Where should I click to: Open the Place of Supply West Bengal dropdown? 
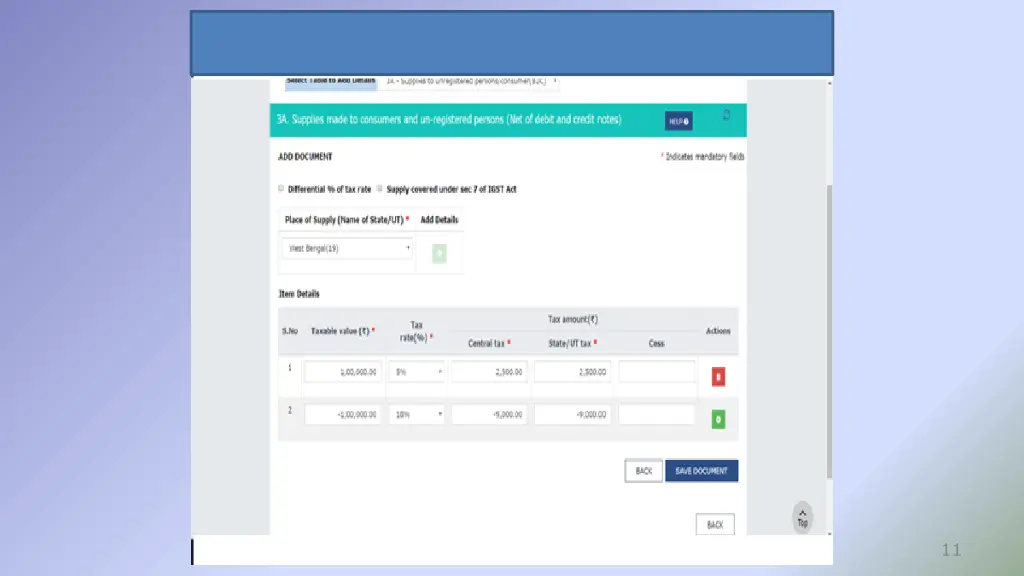pyautogui.click(x=347, y=248)
